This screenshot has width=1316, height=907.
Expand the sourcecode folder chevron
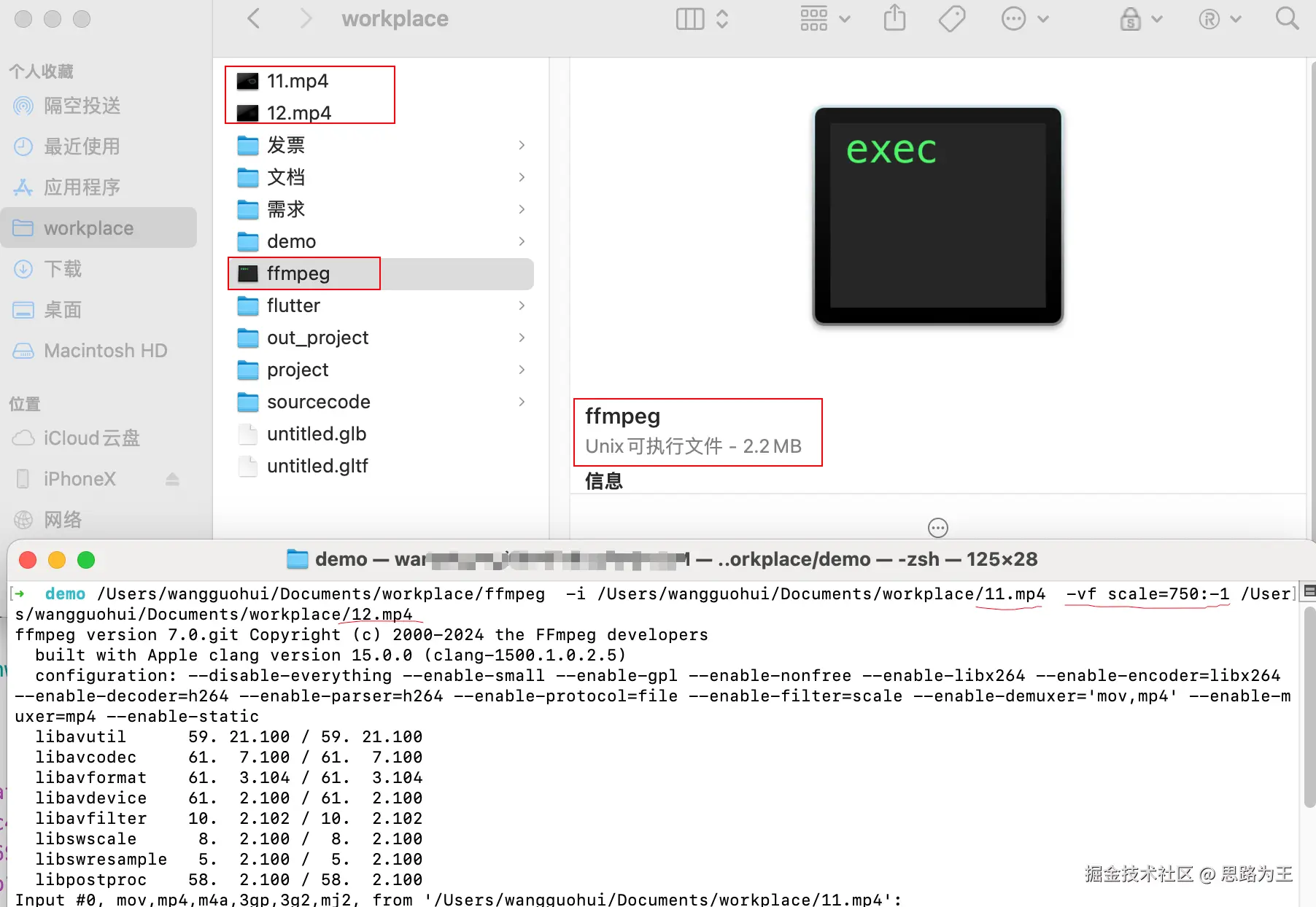522,402
